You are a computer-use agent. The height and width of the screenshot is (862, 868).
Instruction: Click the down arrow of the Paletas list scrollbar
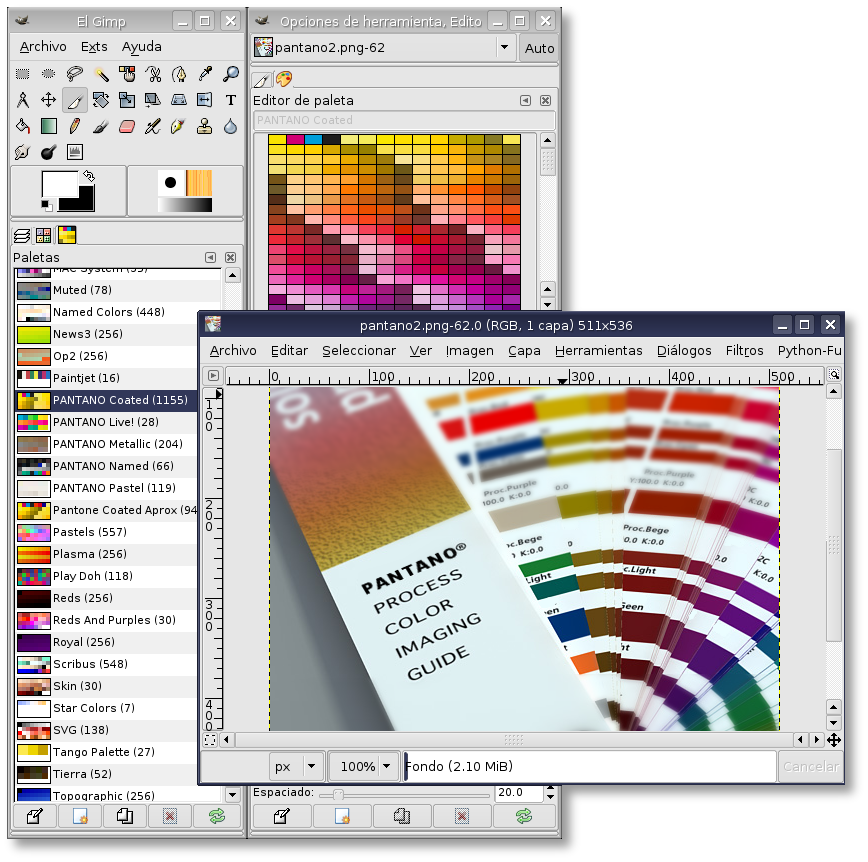pyautogui.click(x=232, y=794)
